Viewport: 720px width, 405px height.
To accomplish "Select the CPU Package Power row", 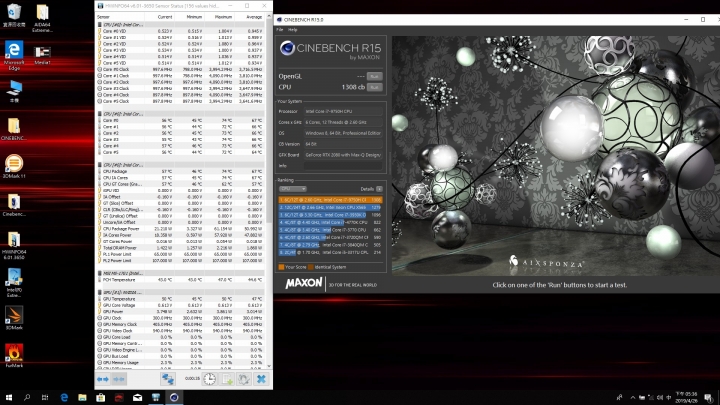I will 180,229.
